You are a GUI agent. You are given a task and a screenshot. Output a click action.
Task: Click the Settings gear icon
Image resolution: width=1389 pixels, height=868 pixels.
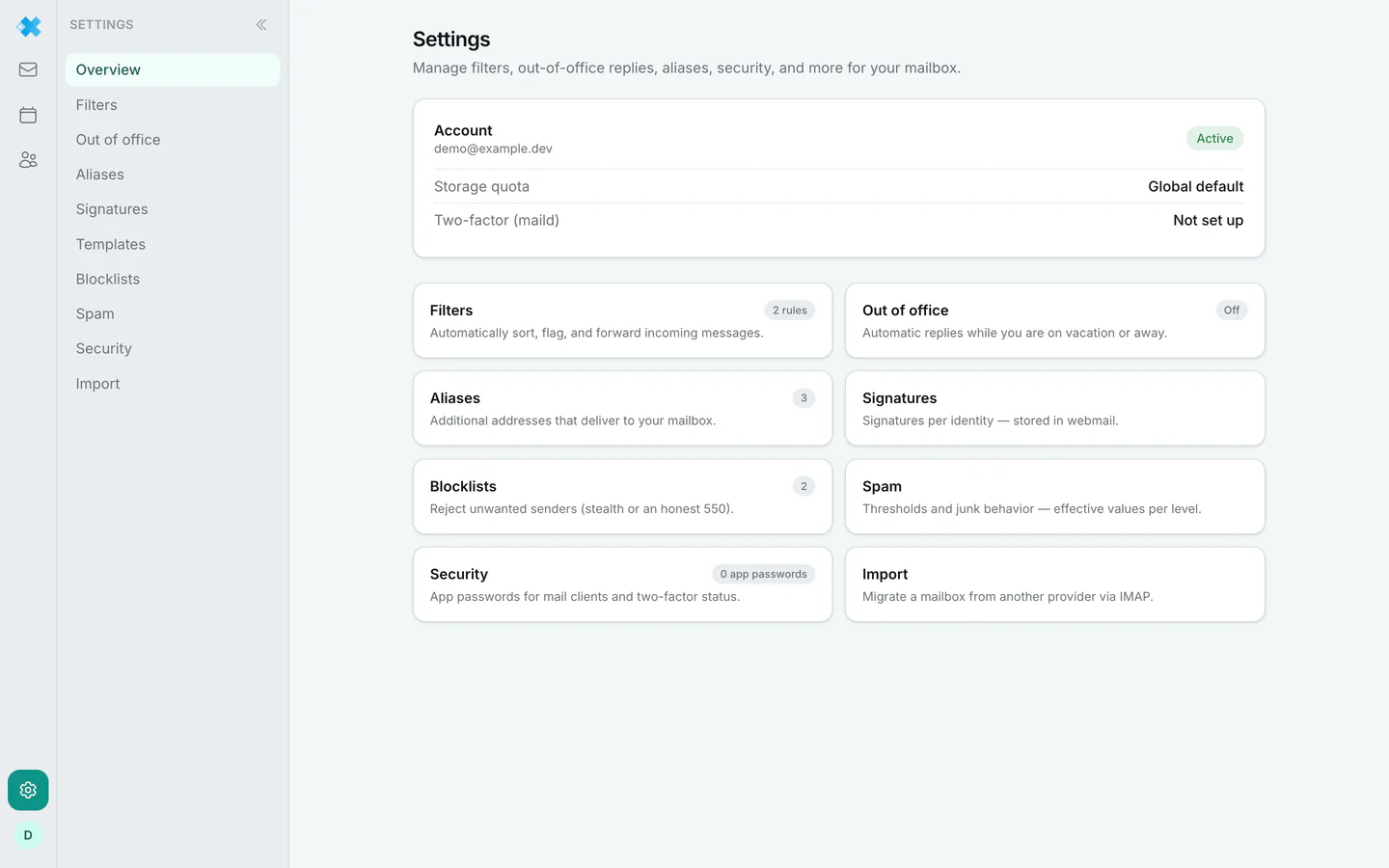(28, 790)
